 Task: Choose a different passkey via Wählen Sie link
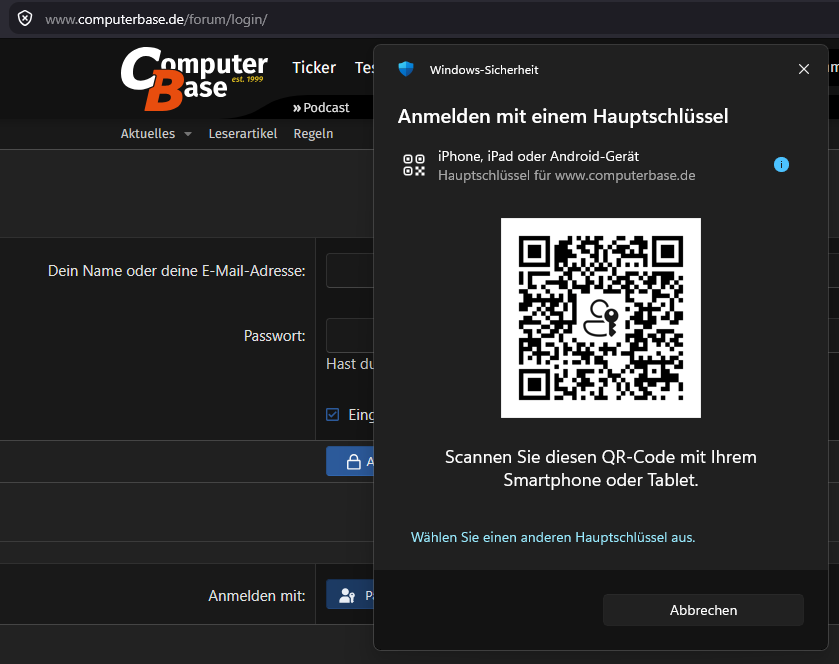(553, 537)
